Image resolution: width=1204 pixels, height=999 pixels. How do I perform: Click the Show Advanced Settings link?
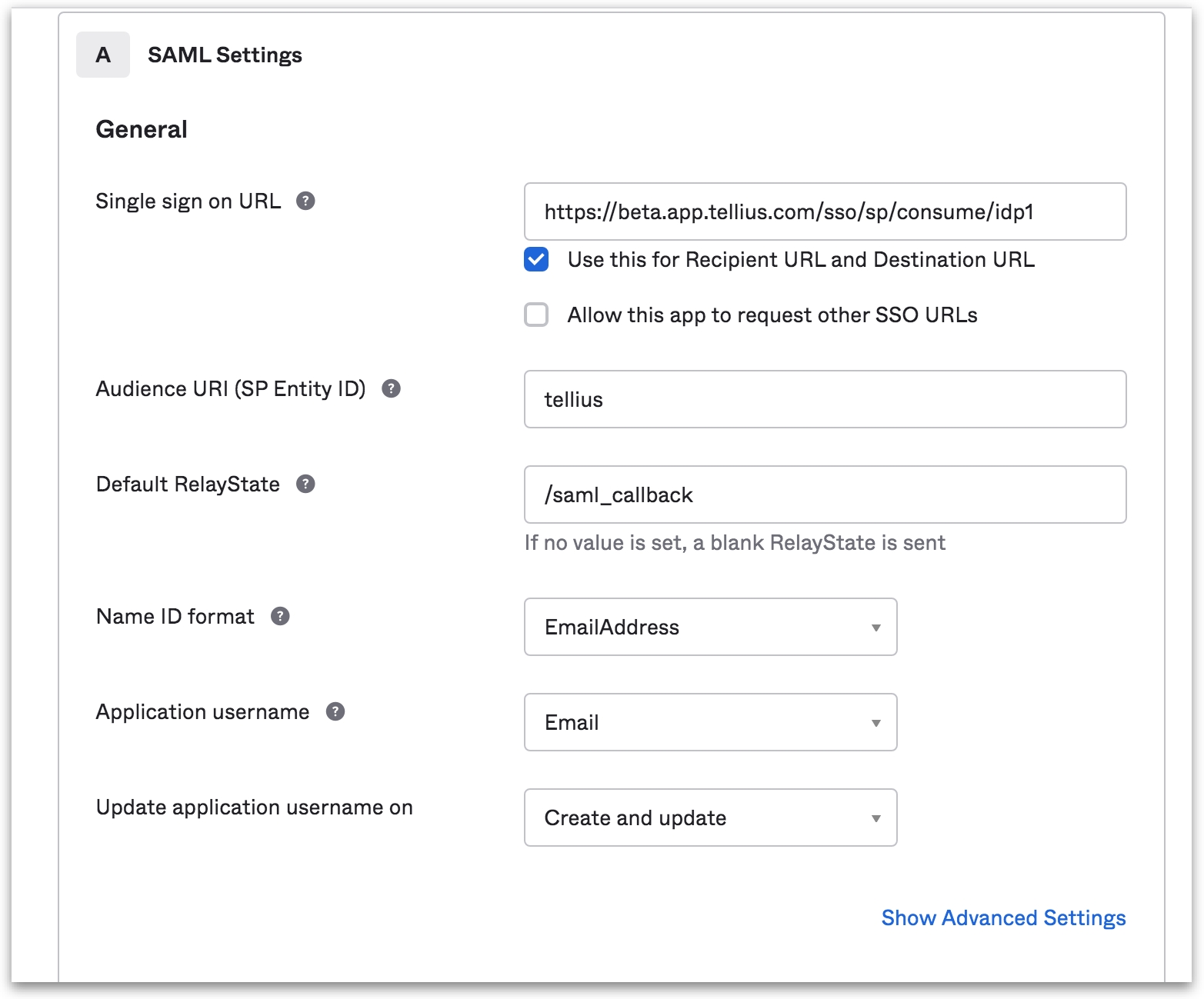point(1003,918)
